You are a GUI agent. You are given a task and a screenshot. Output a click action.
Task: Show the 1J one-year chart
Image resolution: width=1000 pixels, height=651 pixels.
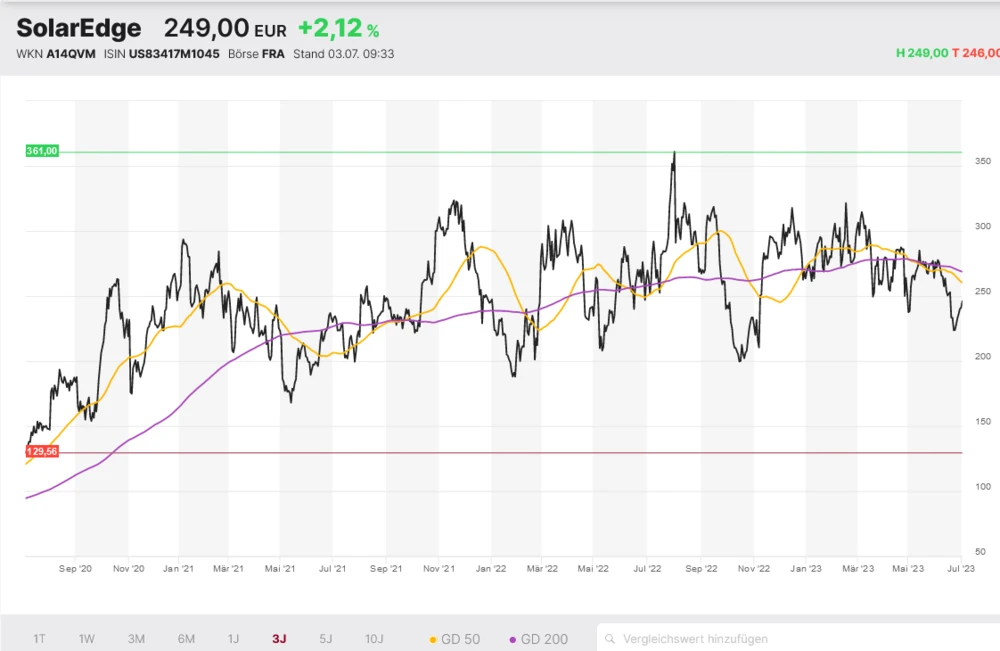(233, 638)
